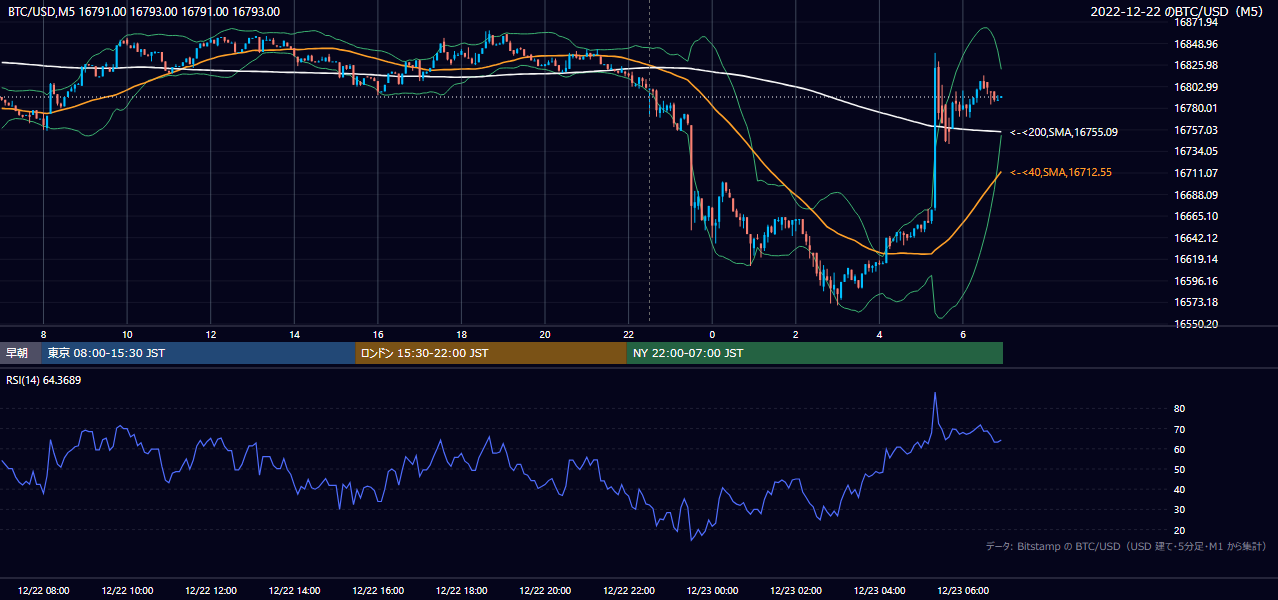Screen dimensions: 1278x600
Task: Click the bottom time label 12/22 18:00
Action: (x=462, y=591)
